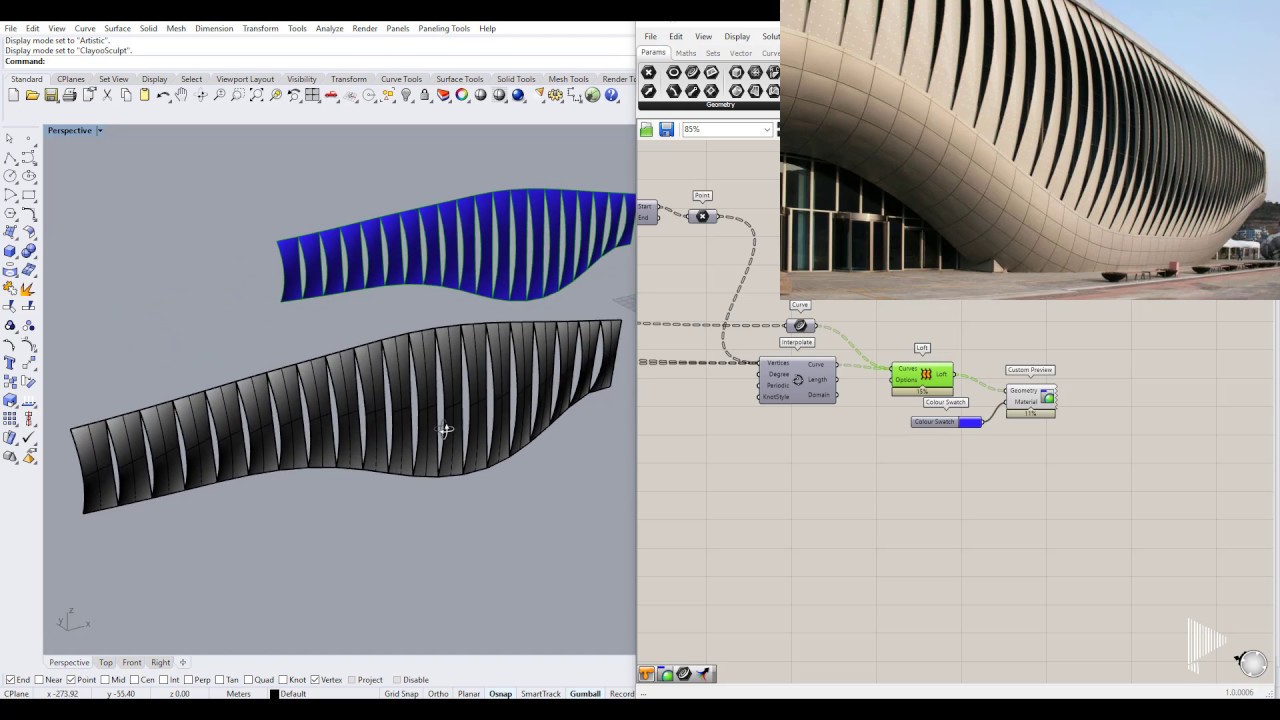The height and width of the screenshot is (720, 1280).
Task: Toggle Near osnap checkbox
Action: 39,680
